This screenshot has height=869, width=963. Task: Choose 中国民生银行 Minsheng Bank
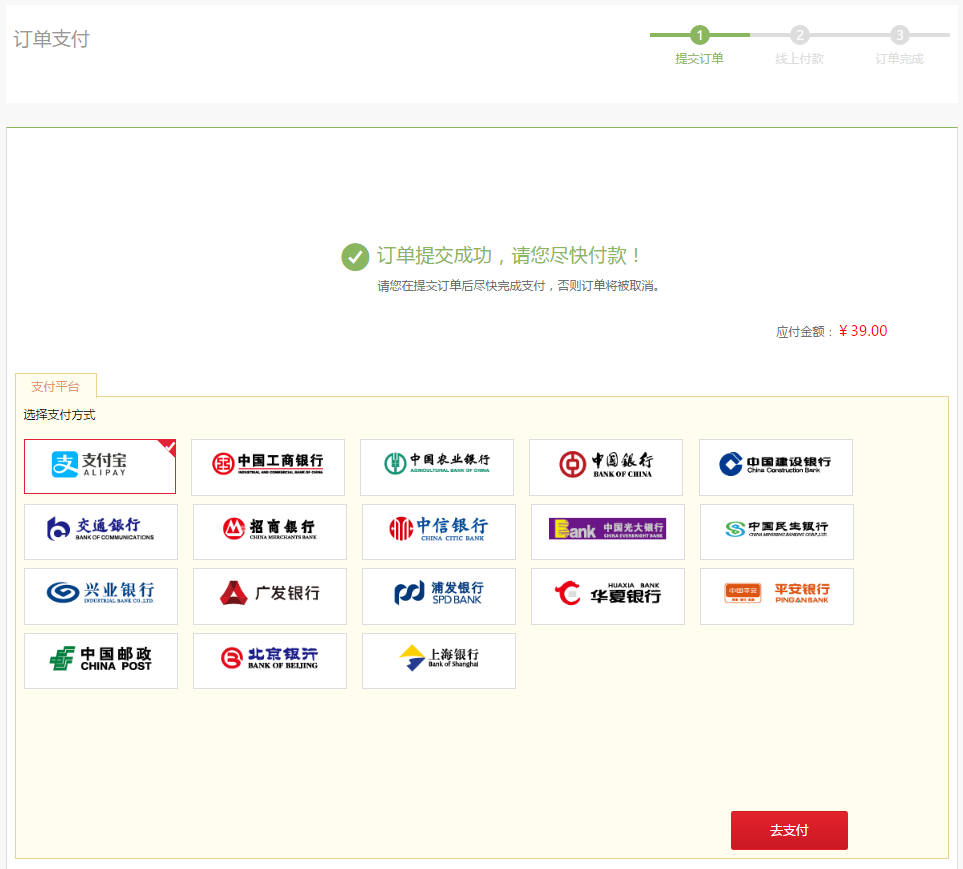pos(777,532)
